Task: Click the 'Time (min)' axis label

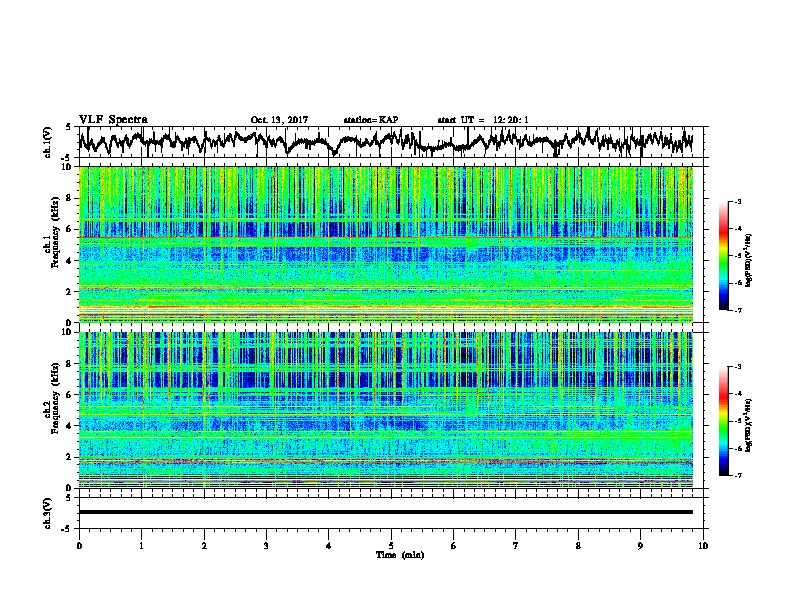Action: [x=400, y=555]
